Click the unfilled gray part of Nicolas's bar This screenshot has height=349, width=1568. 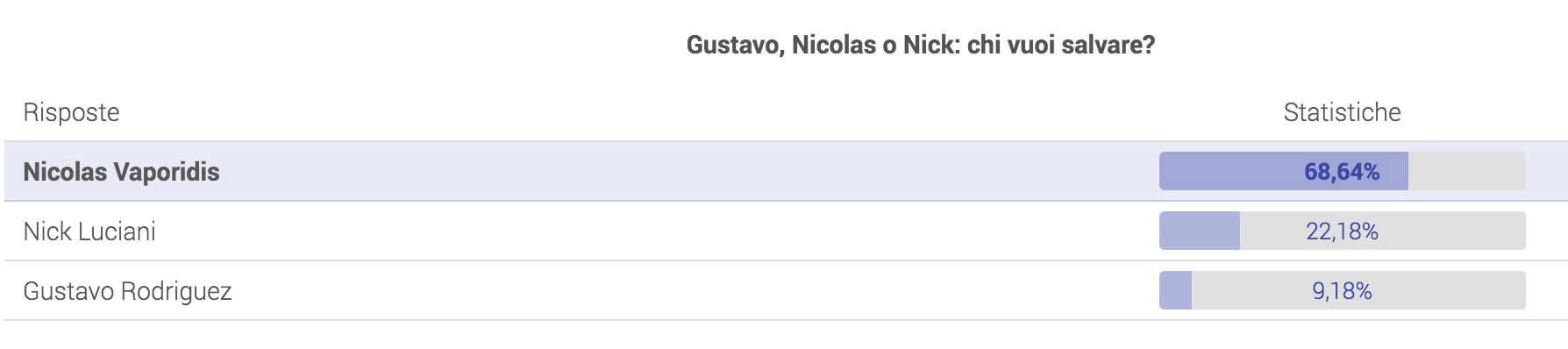tap(1467, 171)
